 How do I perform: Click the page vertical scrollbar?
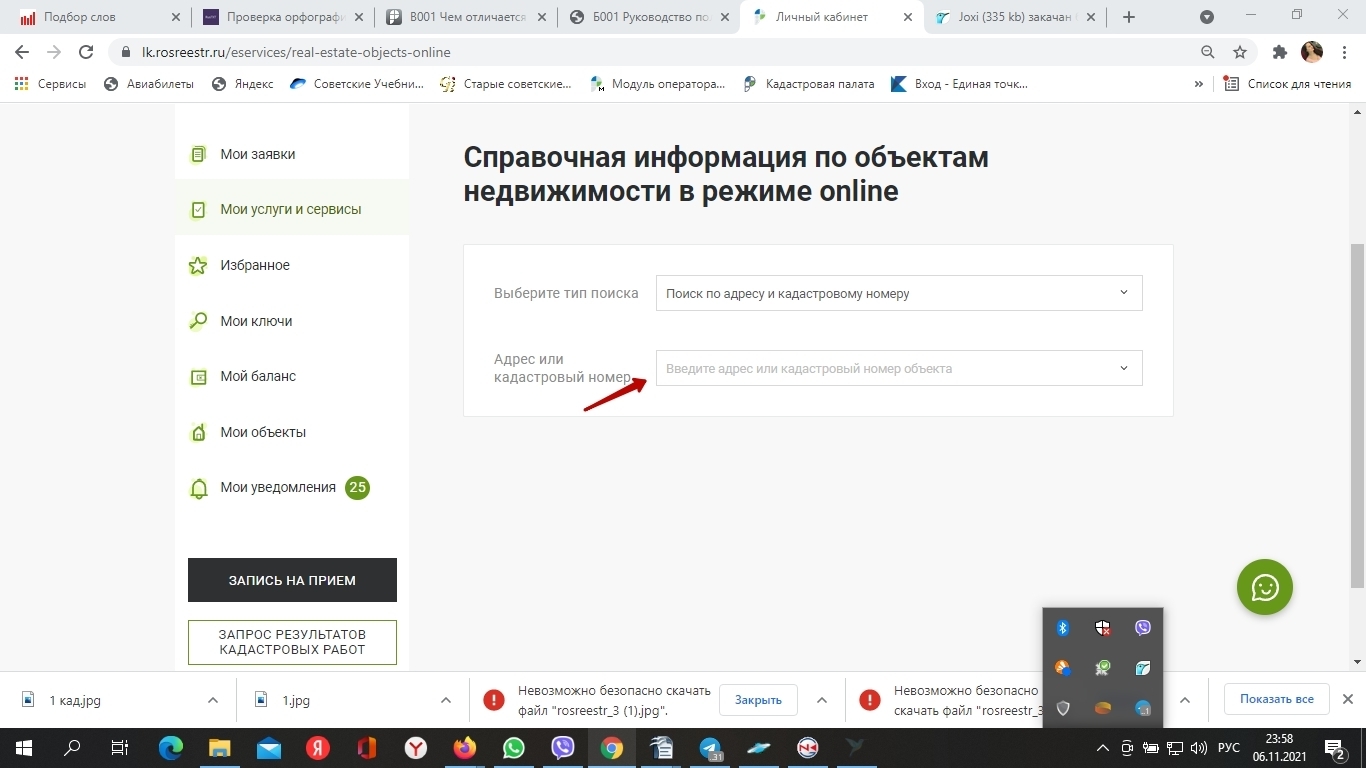(x=1357, y=416)
